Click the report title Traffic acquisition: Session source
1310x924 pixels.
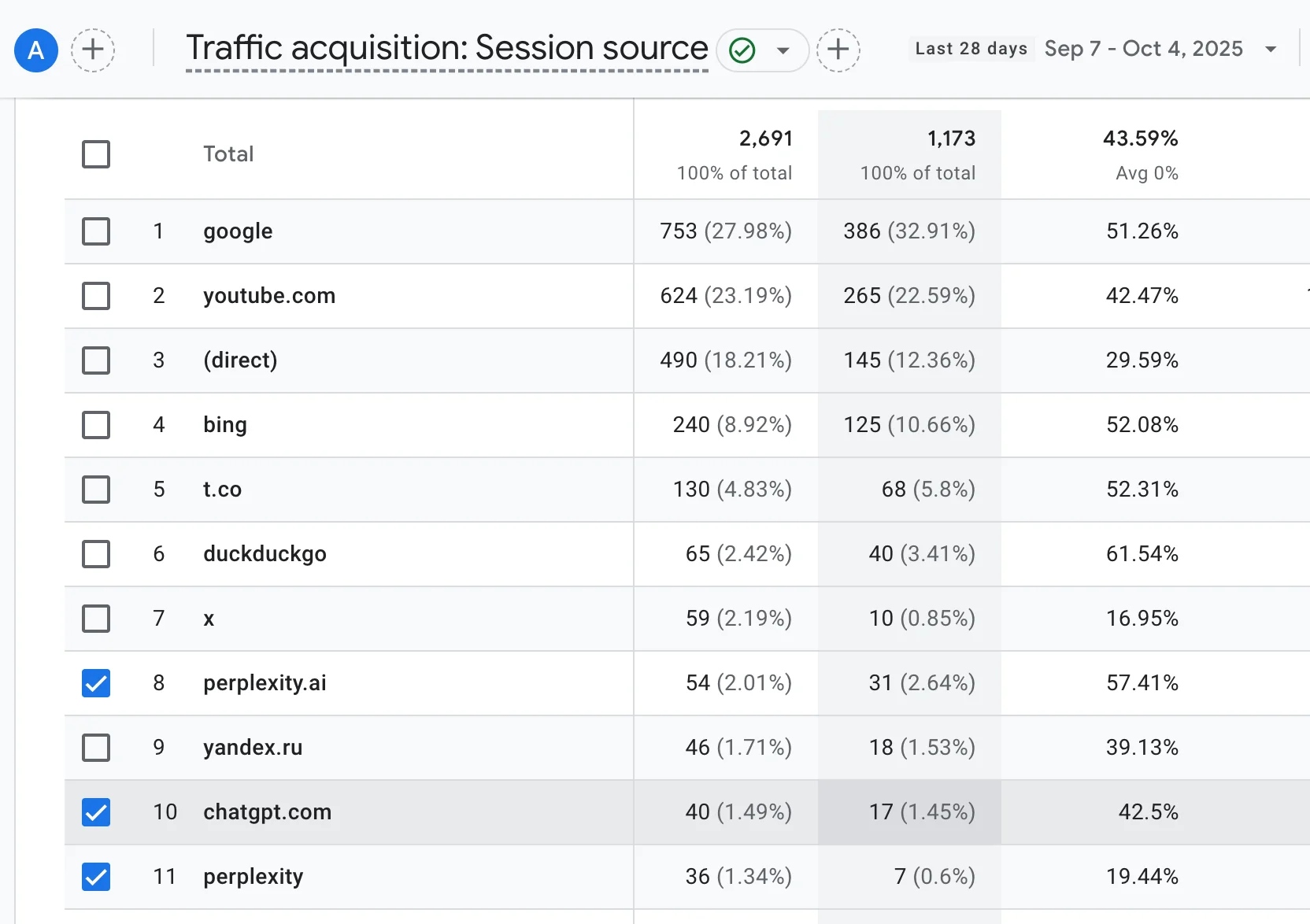(446, 49)
